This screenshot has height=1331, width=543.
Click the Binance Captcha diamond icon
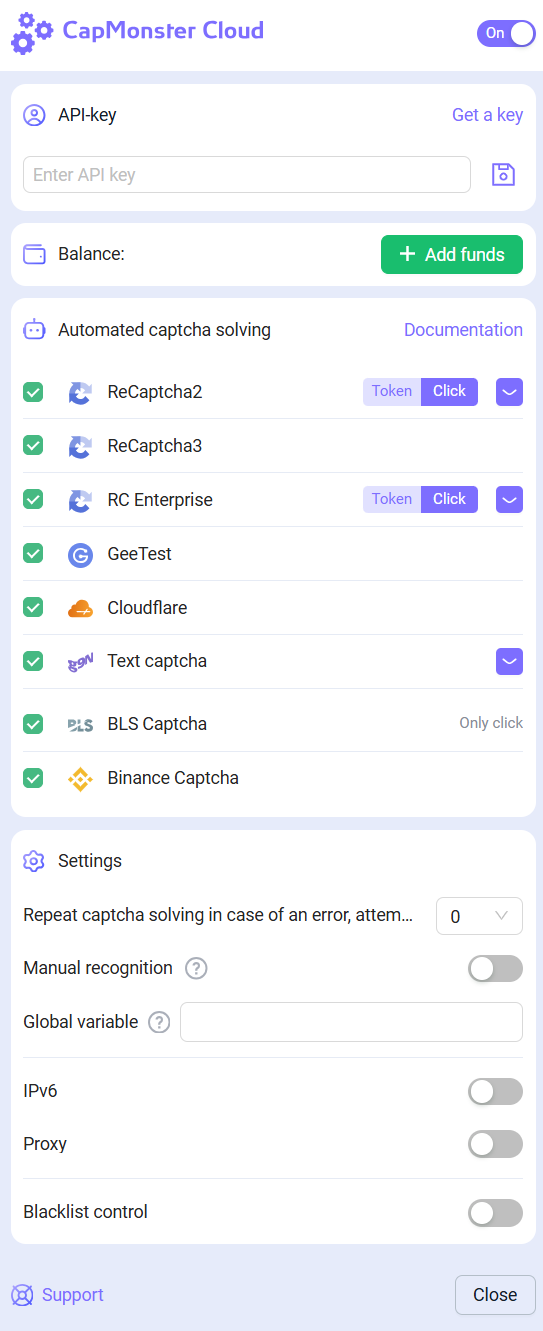(80, 778)
